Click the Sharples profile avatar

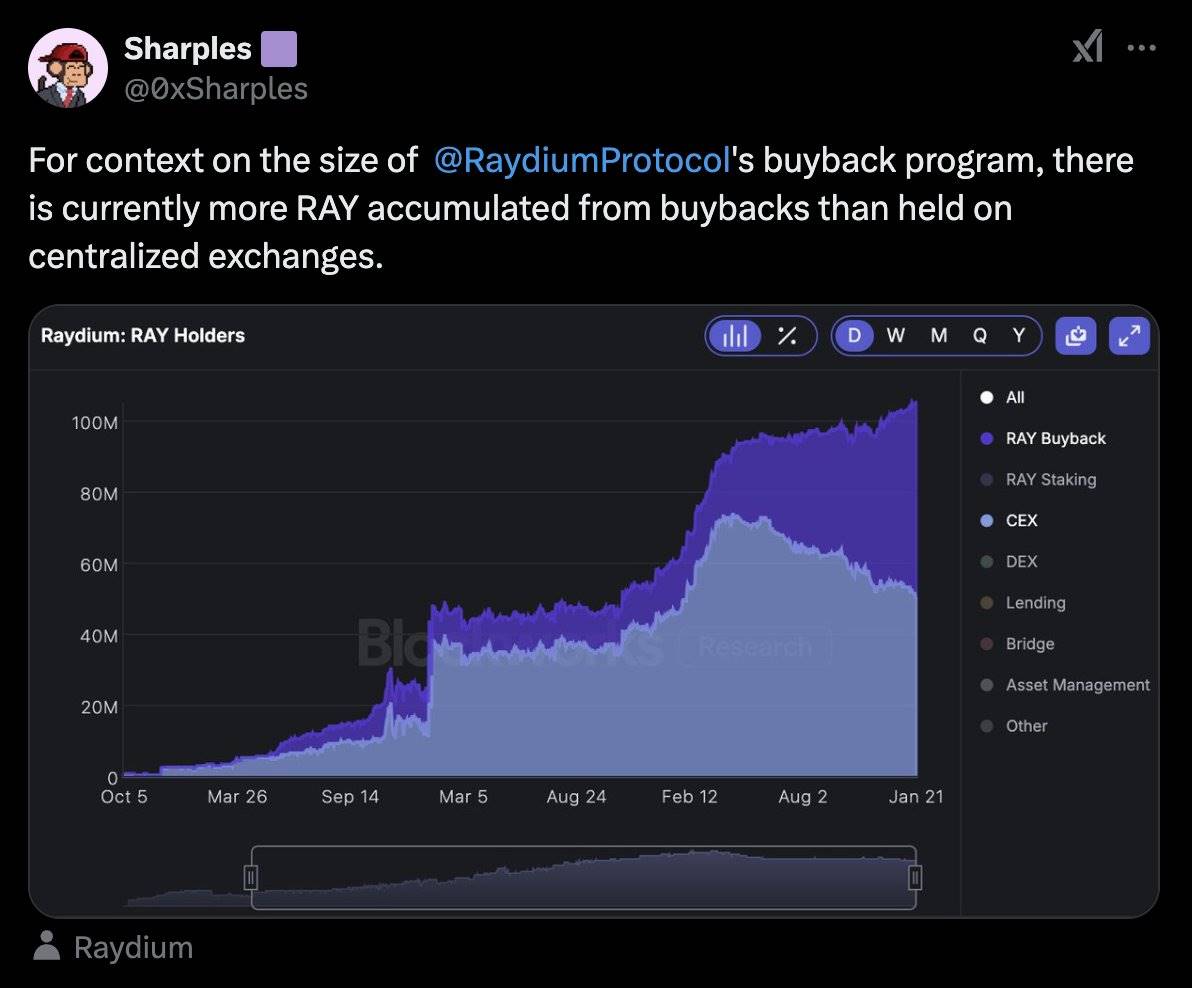(68, 68)
